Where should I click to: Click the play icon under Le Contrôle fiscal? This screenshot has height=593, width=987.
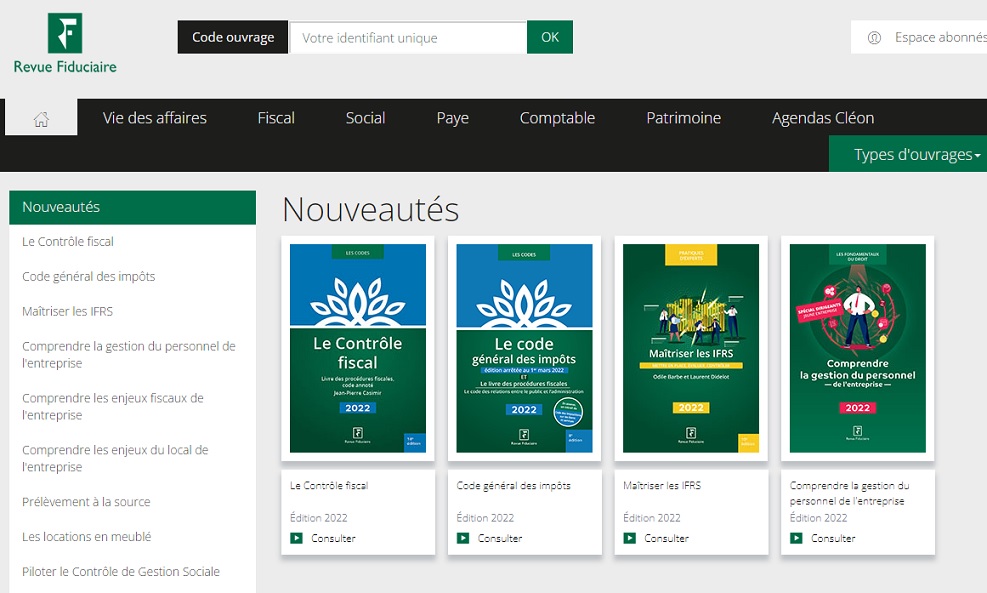[296, 538]
